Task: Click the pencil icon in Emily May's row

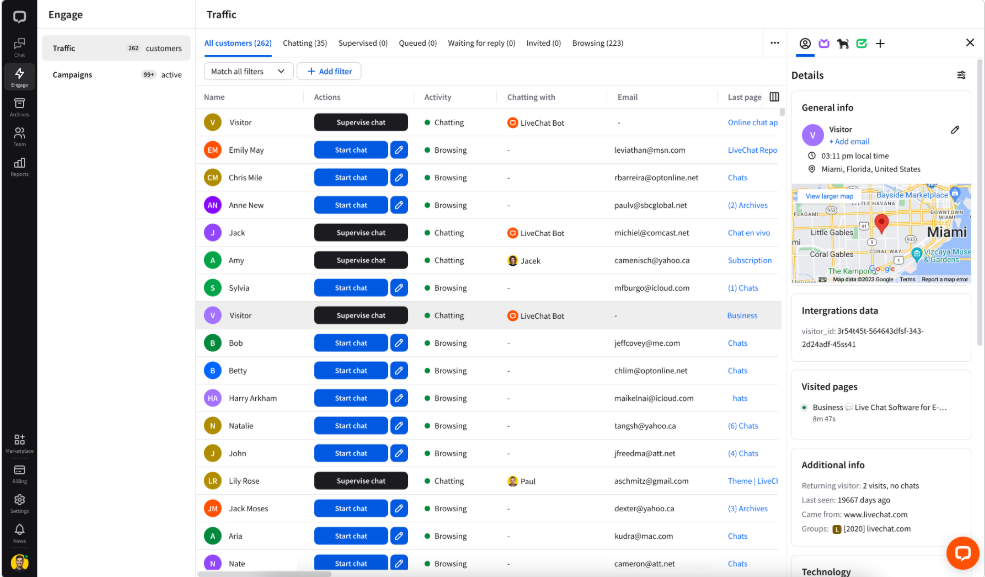Action: click(x=399, y=150)
